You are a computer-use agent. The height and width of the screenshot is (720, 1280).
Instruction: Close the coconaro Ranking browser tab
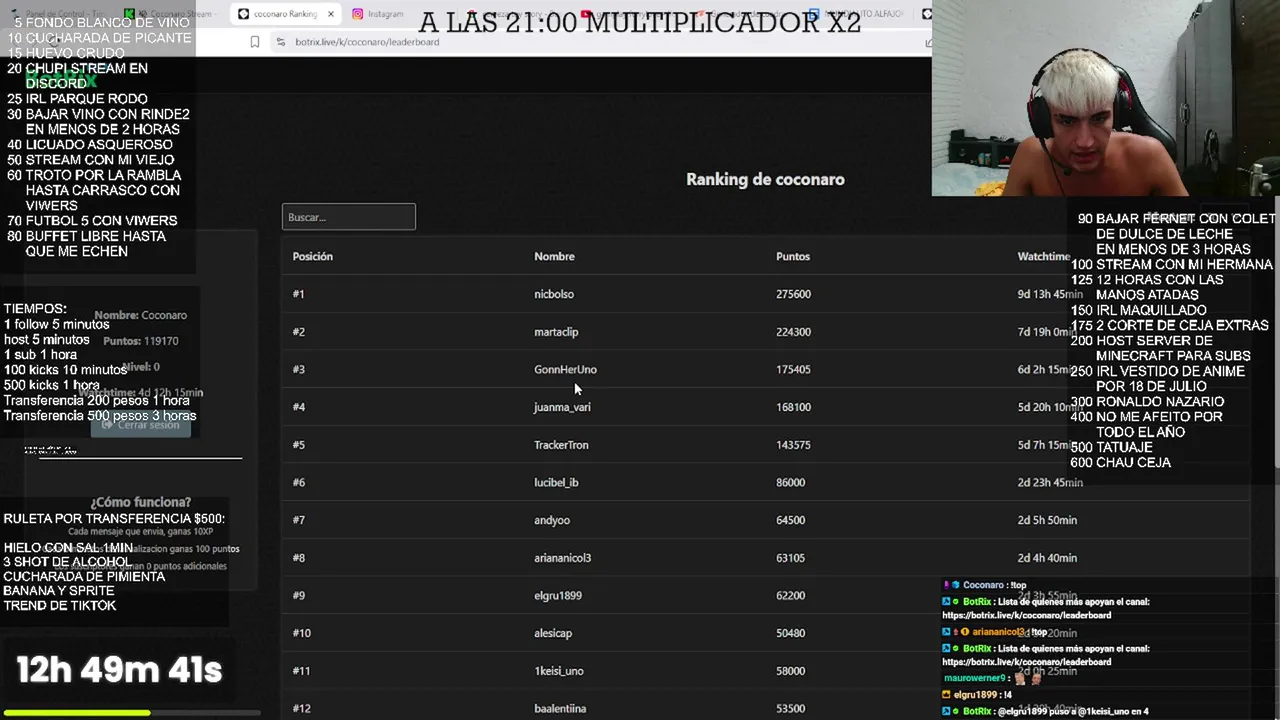331,14
